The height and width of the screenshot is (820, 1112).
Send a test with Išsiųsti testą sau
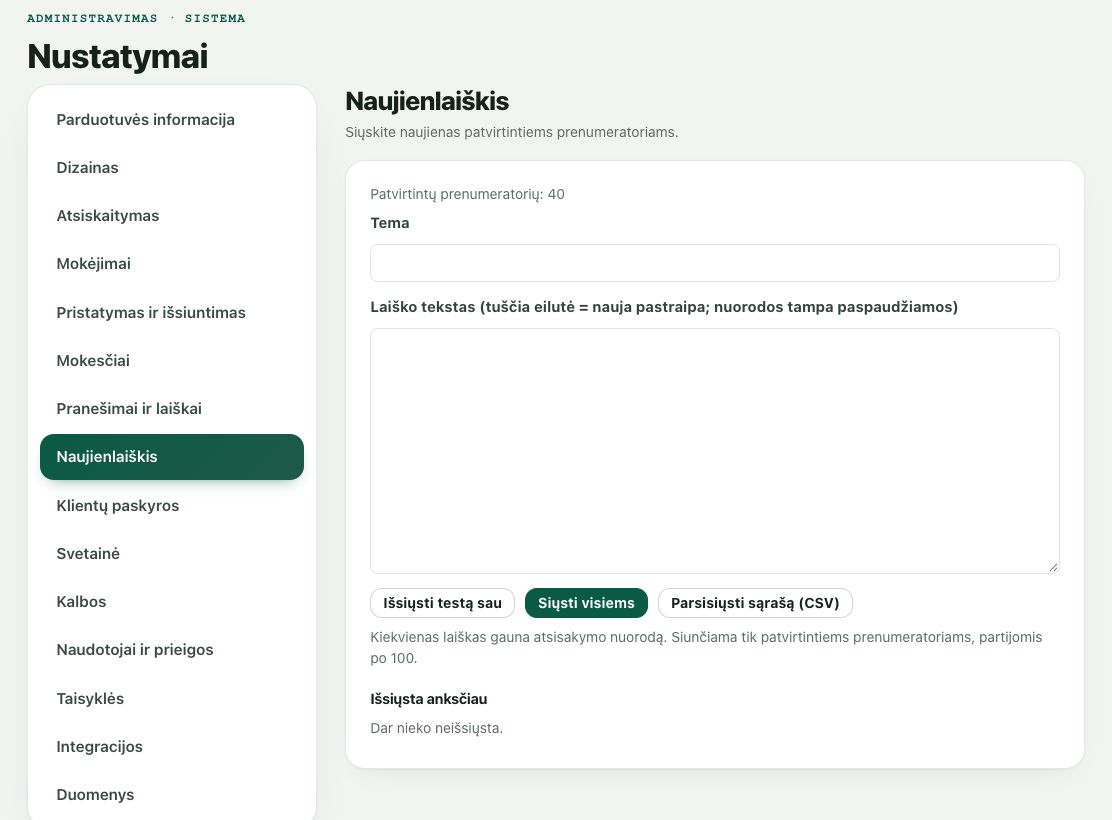[443, 603]
